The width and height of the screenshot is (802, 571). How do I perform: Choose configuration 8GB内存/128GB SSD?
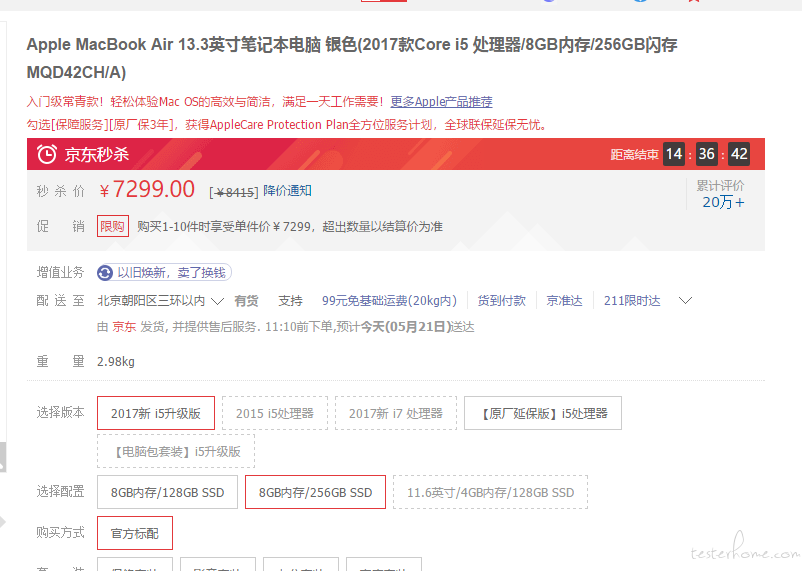click(x=167, y=492)
